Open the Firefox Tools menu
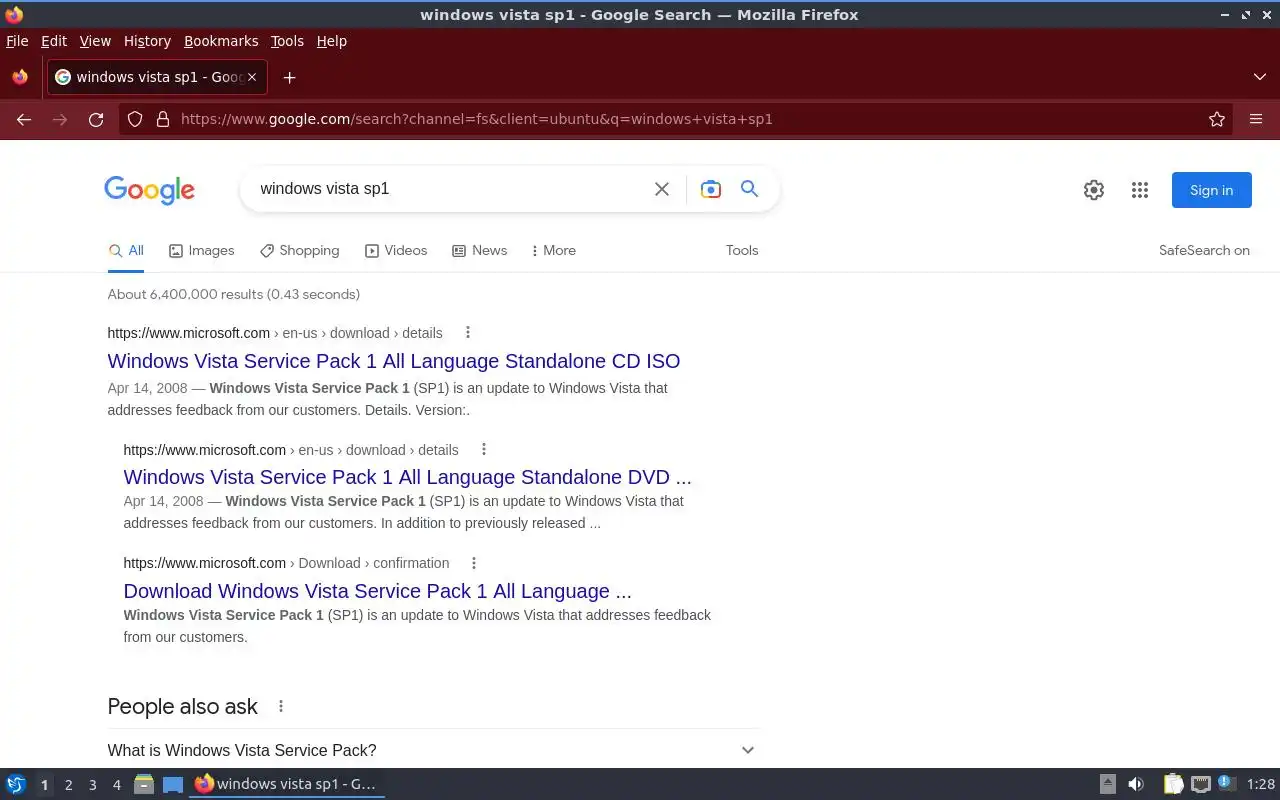 click(x=287, y=41)
